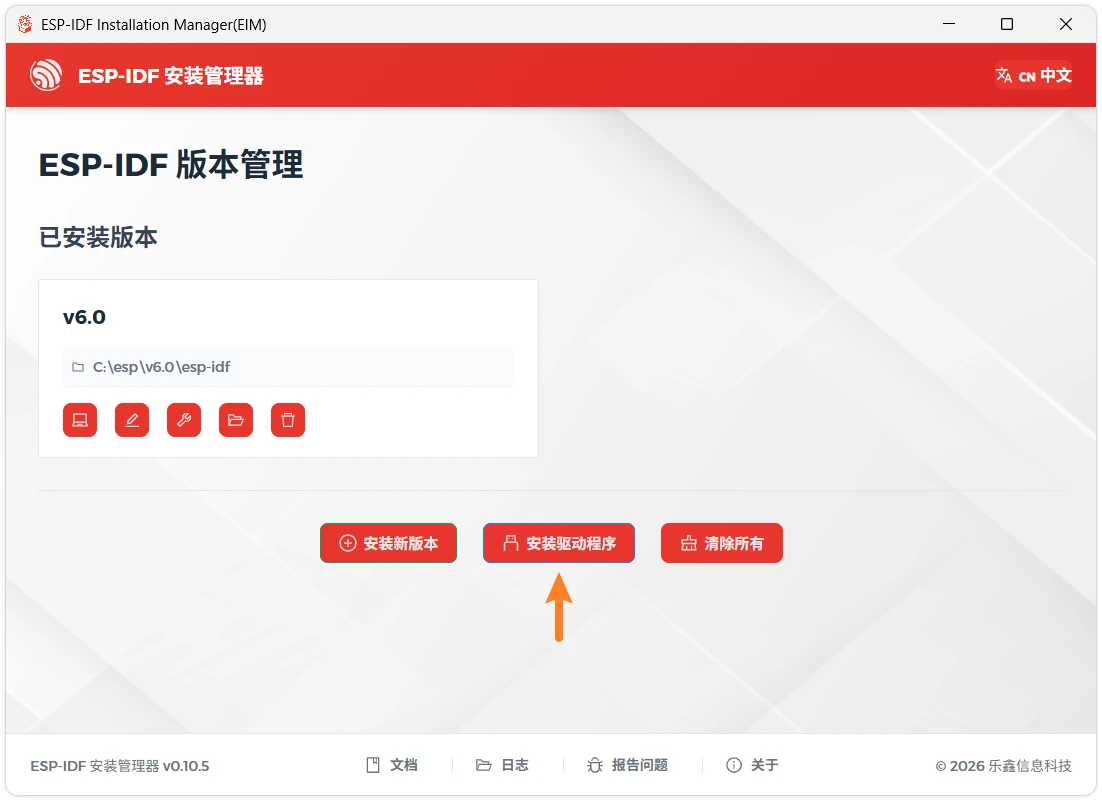Image resolution: width=1102 pixels, height=801 pixels.
Task: Click the bug icon next to 报告问题
Action: click(x=596, y=764)
